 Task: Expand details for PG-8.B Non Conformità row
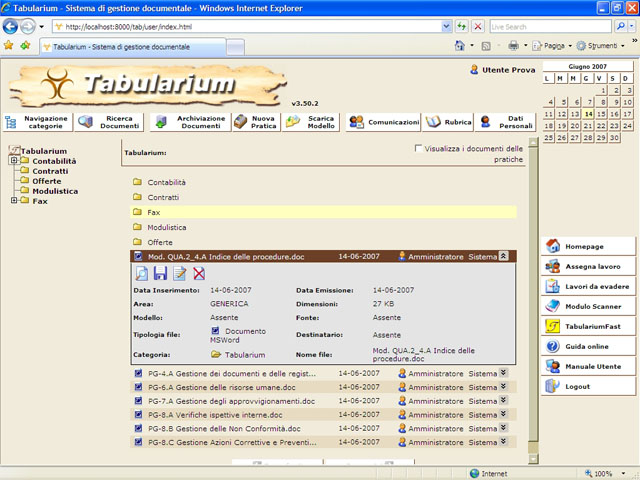504,428
